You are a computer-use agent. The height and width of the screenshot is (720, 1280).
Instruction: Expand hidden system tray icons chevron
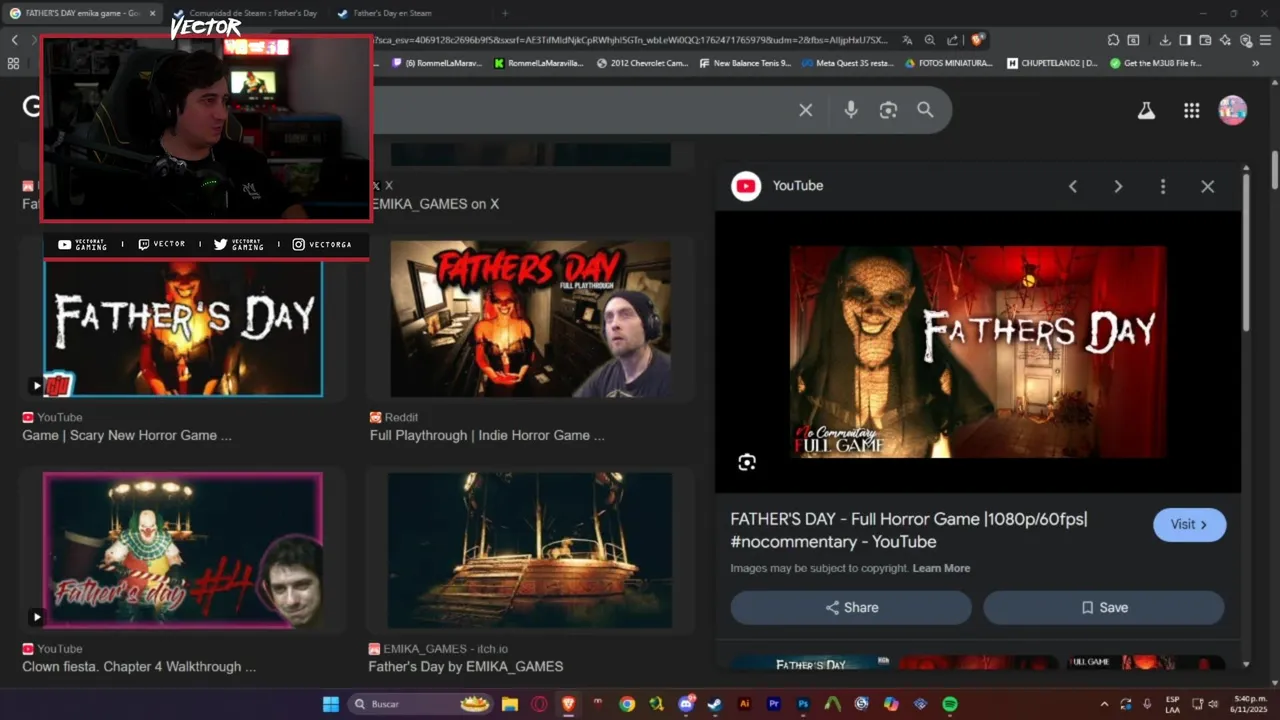pos(1104,704)
